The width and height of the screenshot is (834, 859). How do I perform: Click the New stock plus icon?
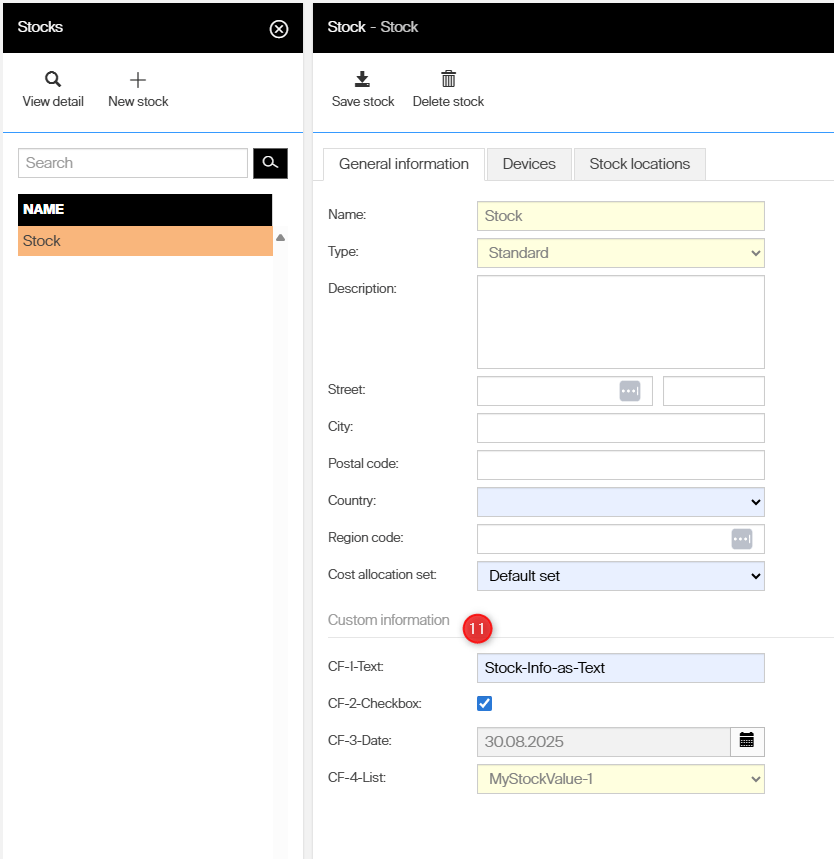coord(138,80)
